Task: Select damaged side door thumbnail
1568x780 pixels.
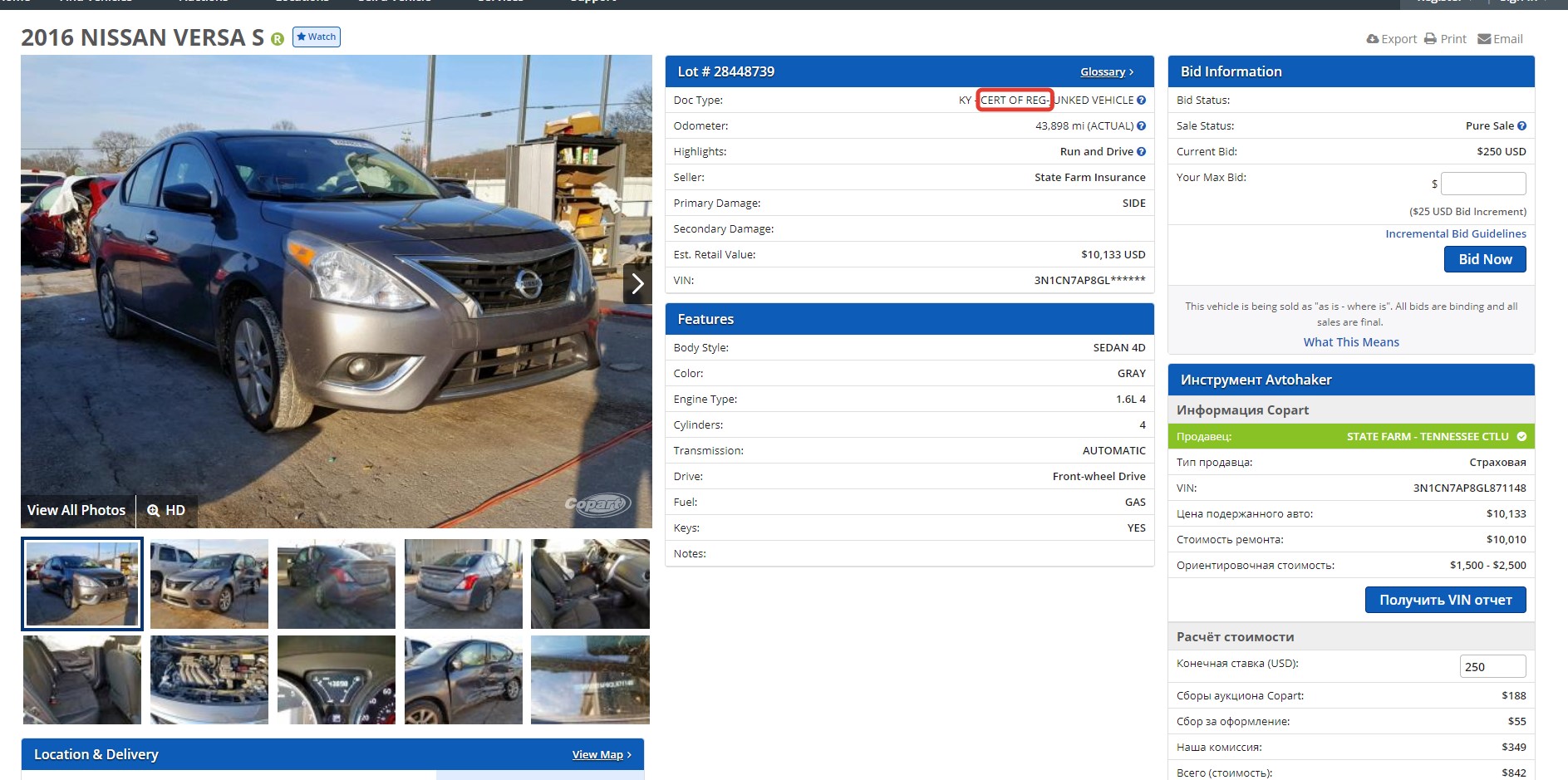Action: click(x=464, y=680)
